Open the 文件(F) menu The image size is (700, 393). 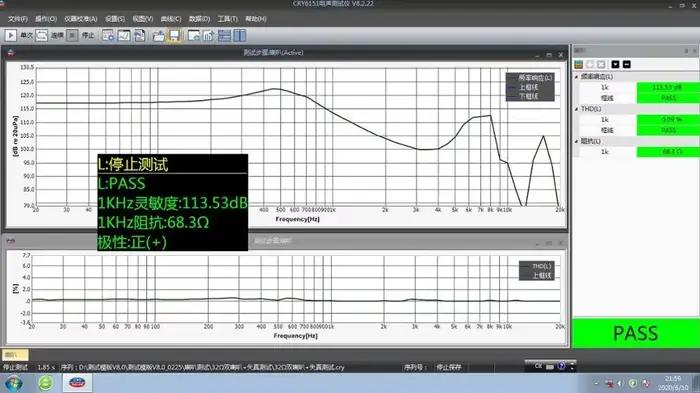[18, 19]
